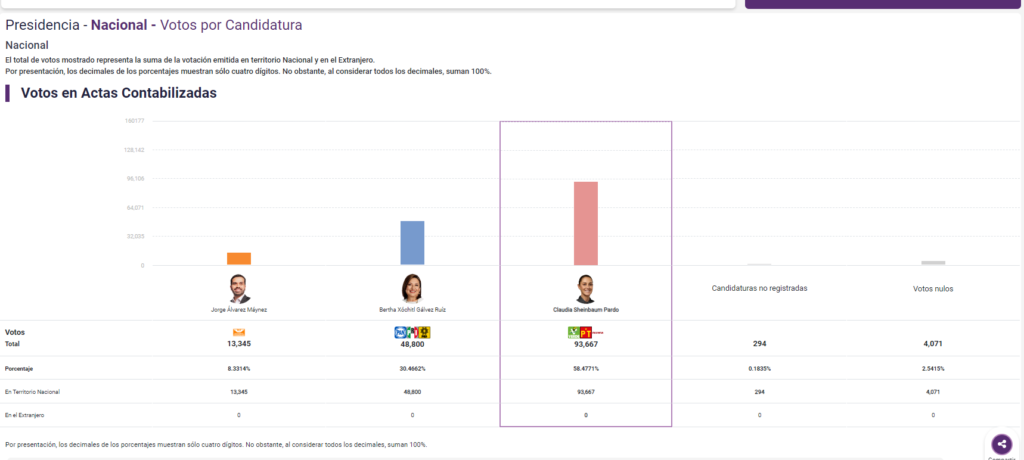Click the Votos nulos column label
Image resolution: width=1024 pixels, height=460 pixels.
933,289
